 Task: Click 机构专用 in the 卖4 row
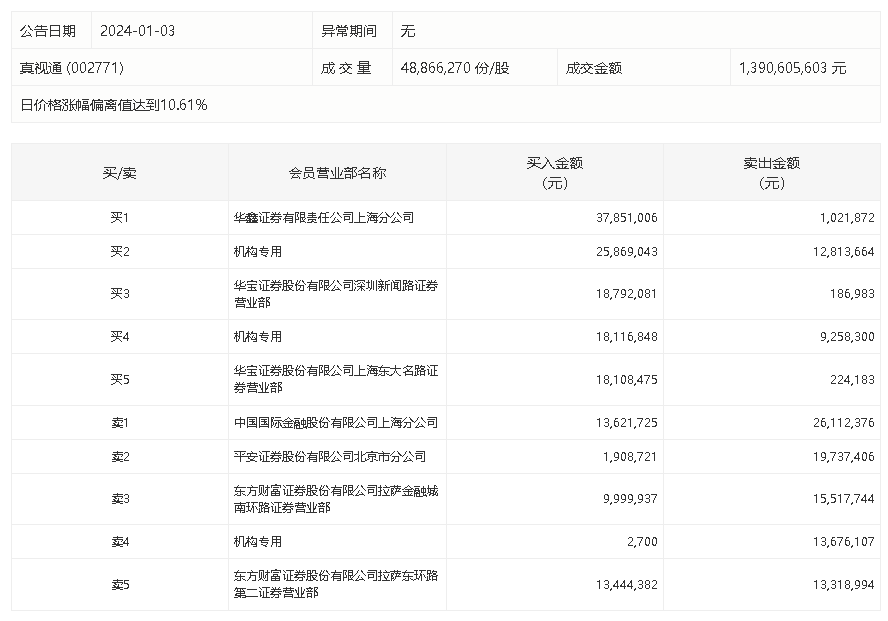257,541
